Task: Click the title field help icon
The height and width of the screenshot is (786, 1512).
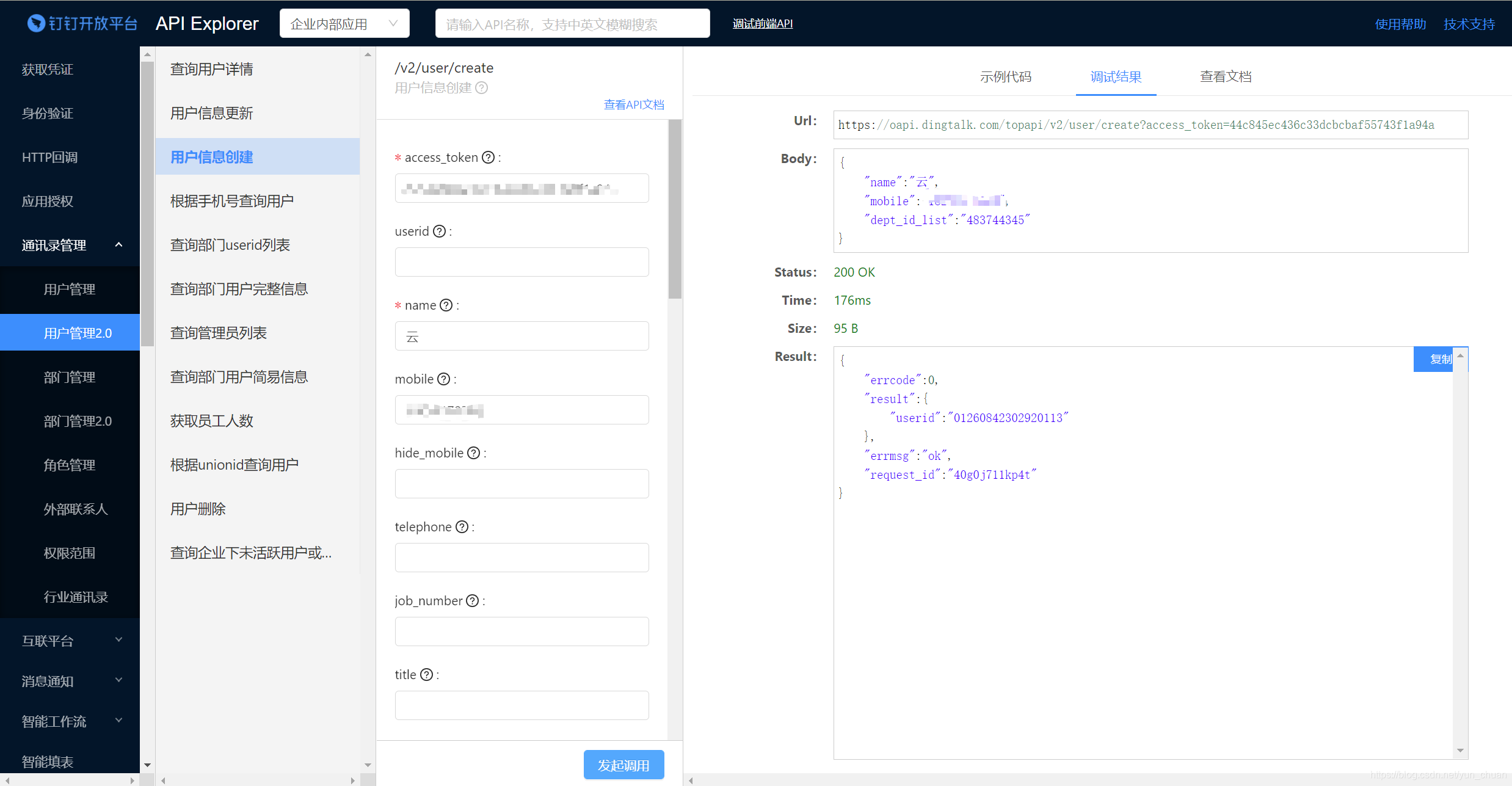Action: click(427, 675)
